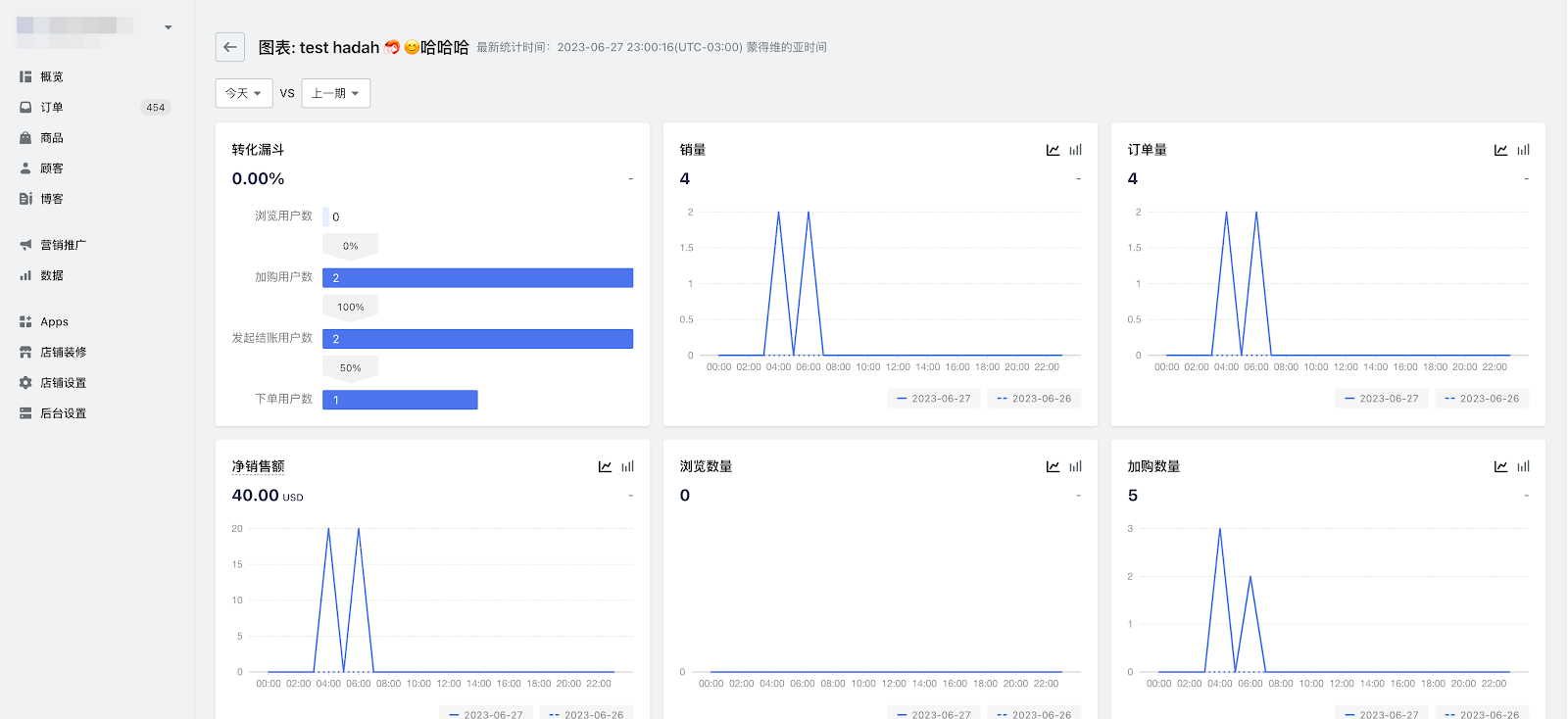This screenshot has width=1568, height=719.
Task: Open the 数据 bar chart icon in sidebar
Action: [x=25, y=275]
